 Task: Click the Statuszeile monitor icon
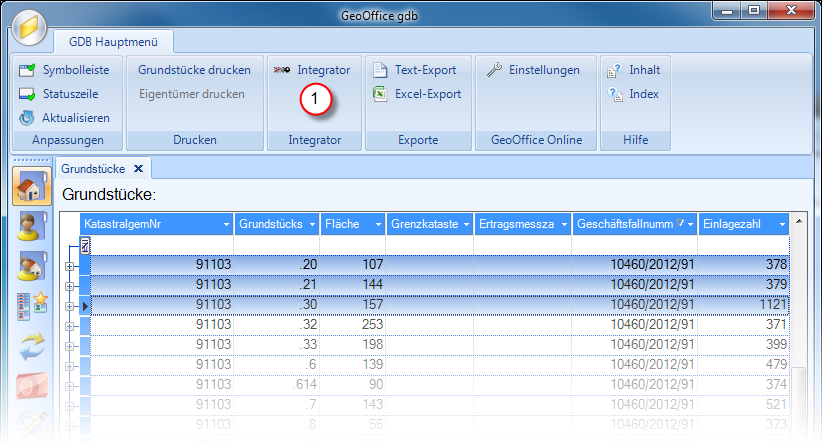[27, 94]
